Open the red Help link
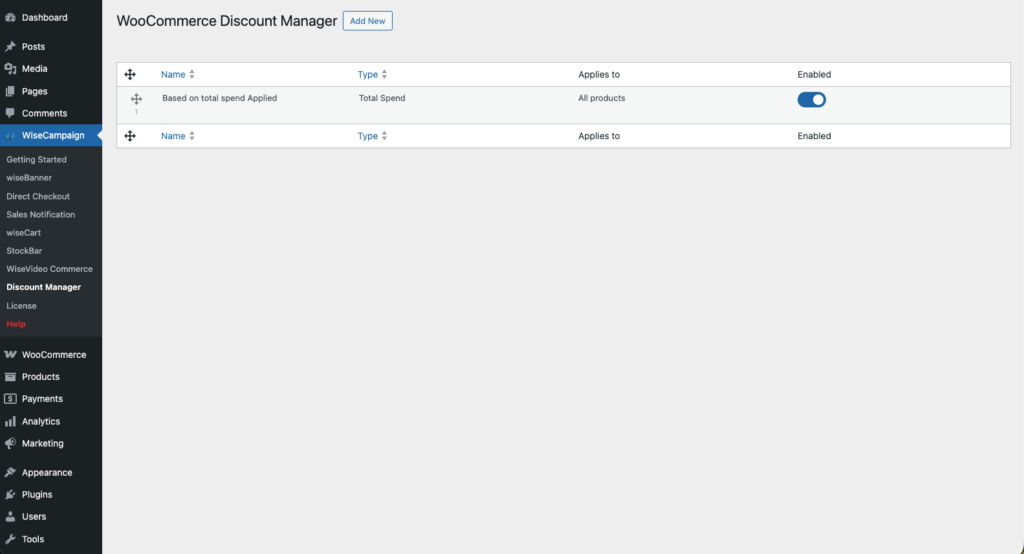Image resolution: width=1024 pixels, height=554 pixels. (x=16, y=324)
